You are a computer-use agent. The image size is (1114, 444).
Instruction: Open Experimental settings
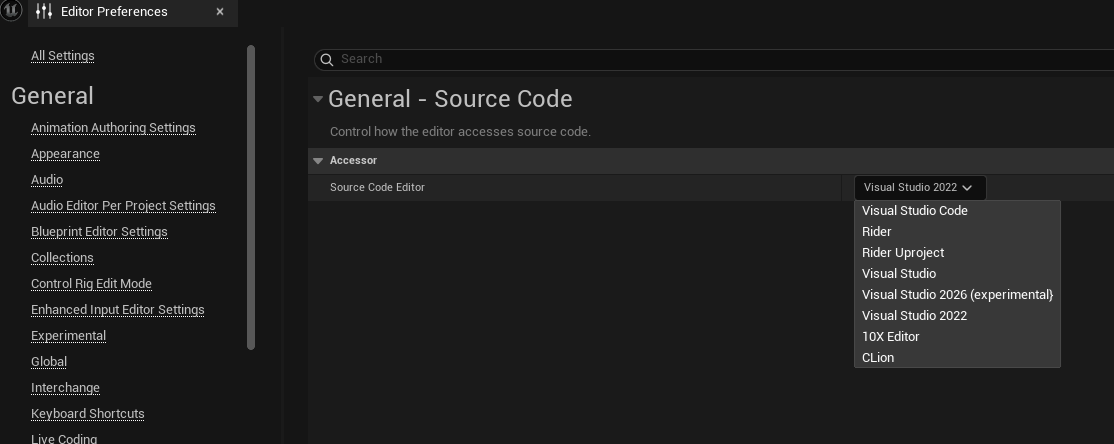[68, 336]
